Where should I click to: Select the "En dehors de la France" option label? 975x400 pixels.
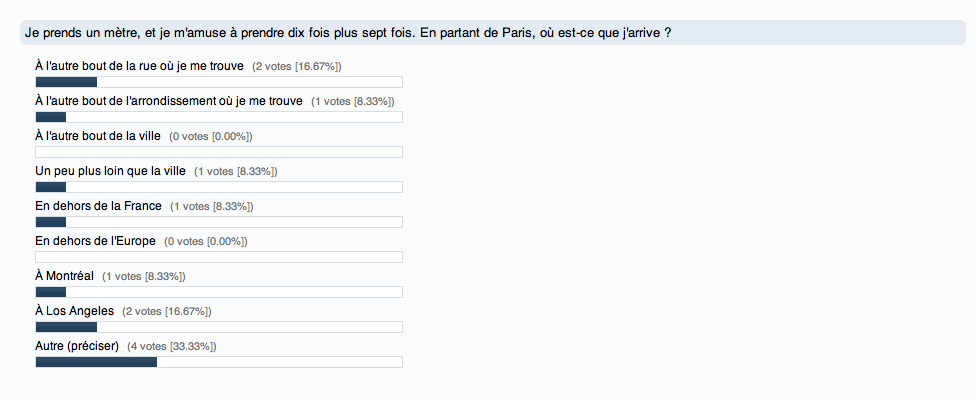[98, 206]
